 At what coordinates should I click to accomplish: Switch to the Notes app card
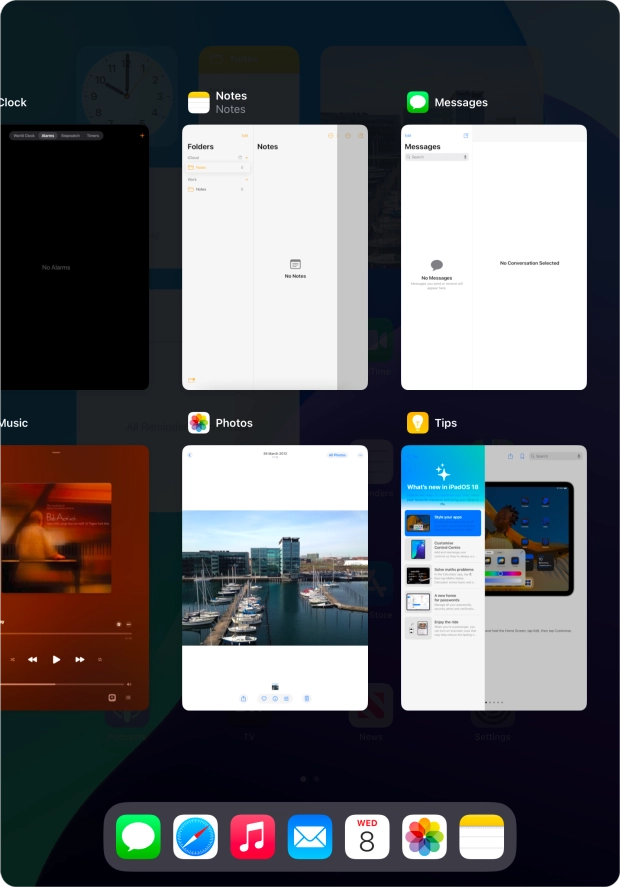coord(274,257)
